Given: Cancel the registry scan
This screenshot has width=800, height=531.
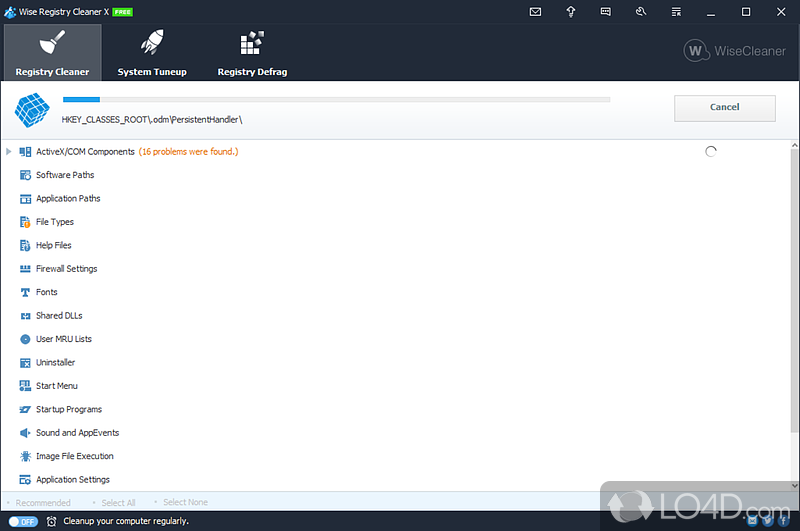Looking at the screenshot, I should tap(724, 108).
